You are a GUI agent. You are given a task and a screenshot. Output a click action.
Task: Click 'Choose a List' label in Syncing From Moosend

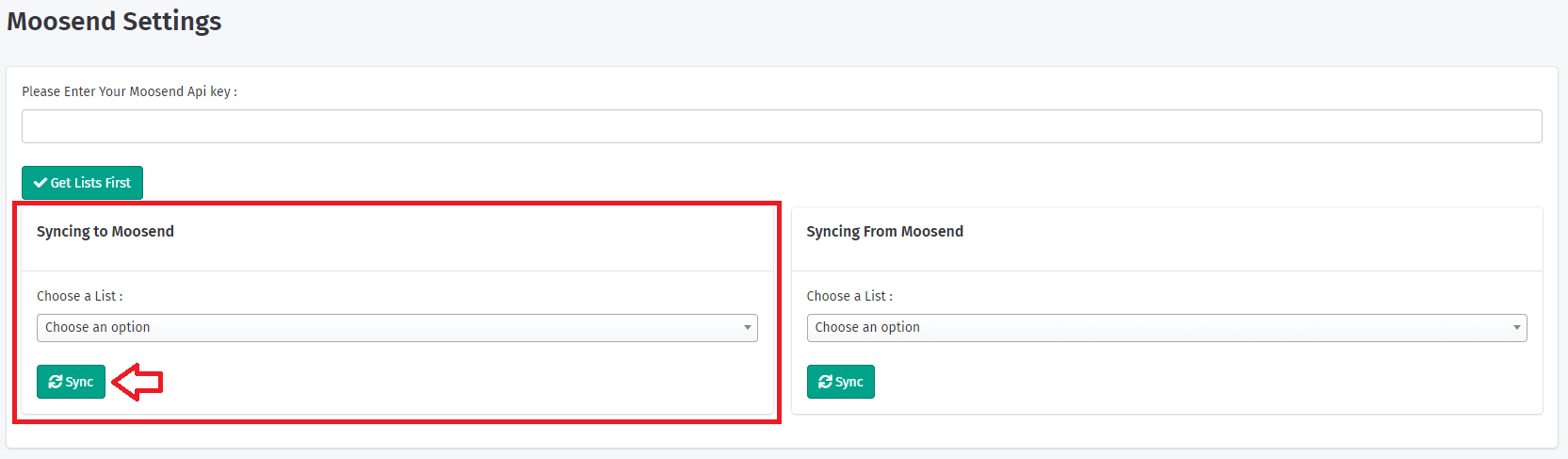[849, 296]
